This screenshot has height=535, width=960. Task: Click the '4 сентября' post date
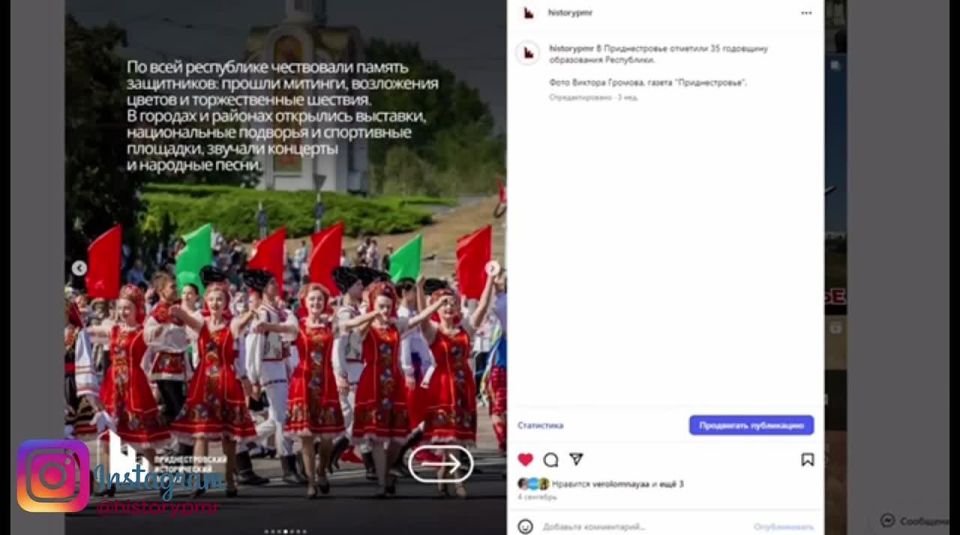536,496
